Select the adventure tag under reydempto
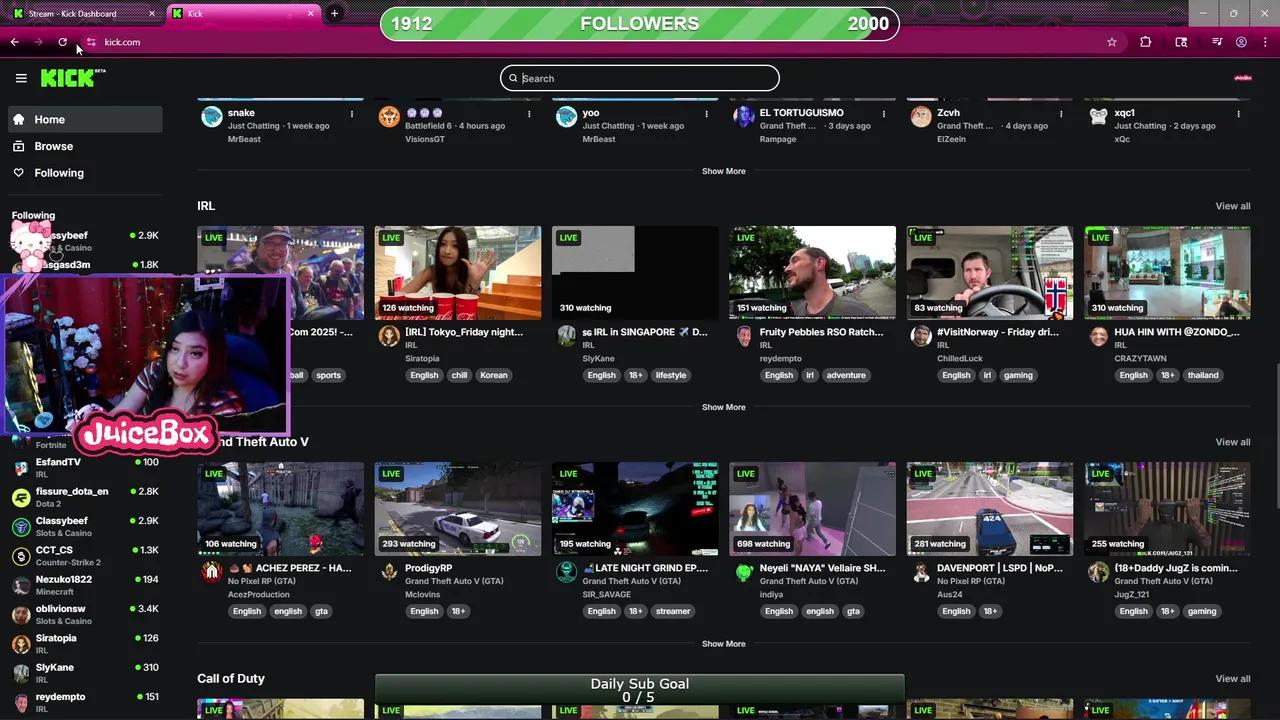This screenshot has height=720, width=1280. tap(846, 375)
